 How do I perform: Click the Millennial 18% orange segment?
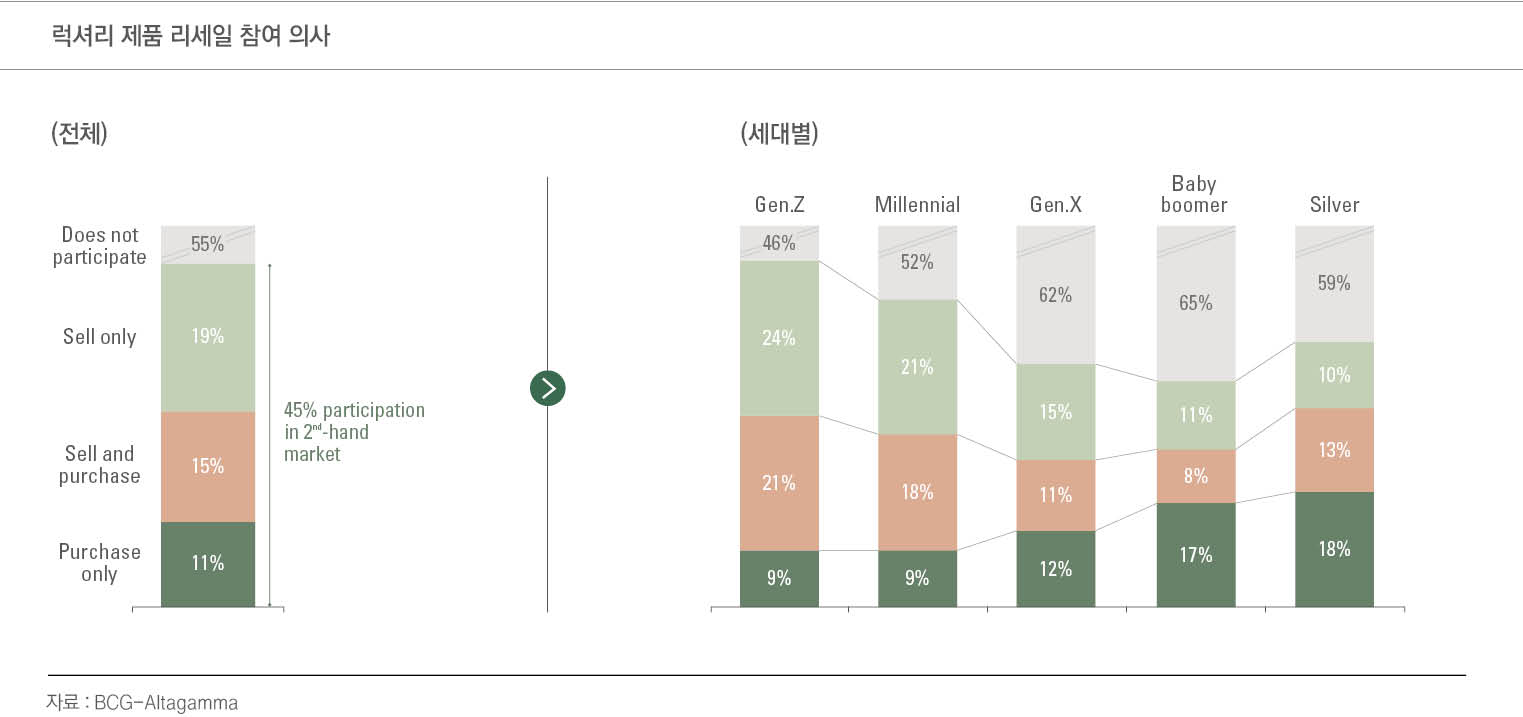[917, 492]
